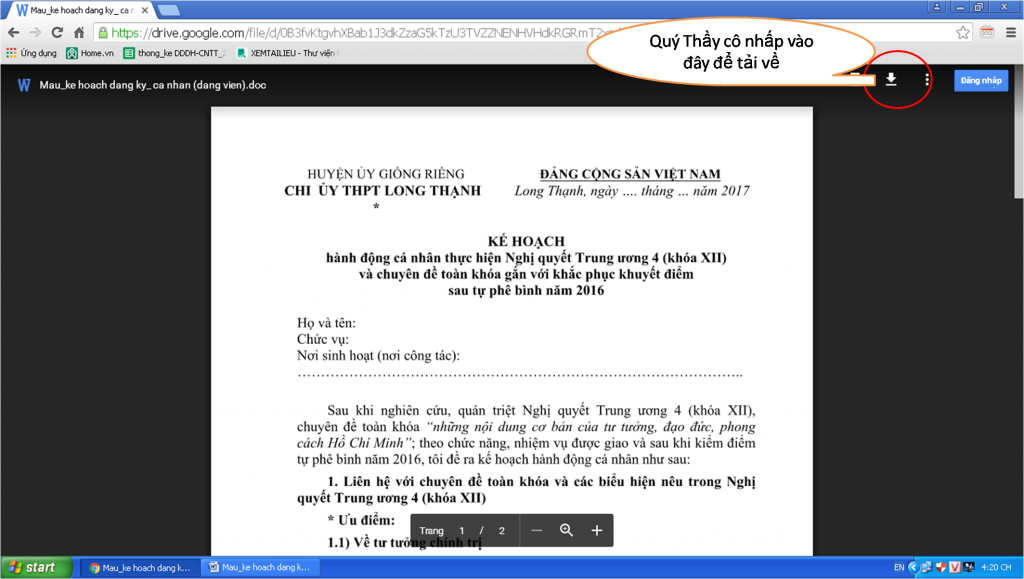Open the Home.vn bookmark

click(x=90, y=53)
